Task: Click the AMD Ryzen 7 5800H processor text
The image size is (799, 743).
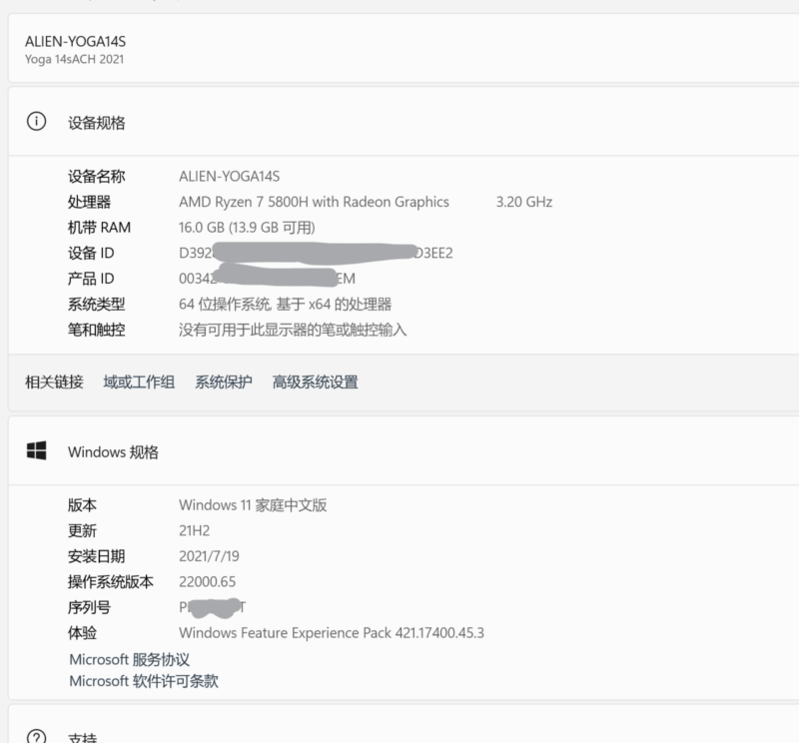Action: (x=314, y=202)
